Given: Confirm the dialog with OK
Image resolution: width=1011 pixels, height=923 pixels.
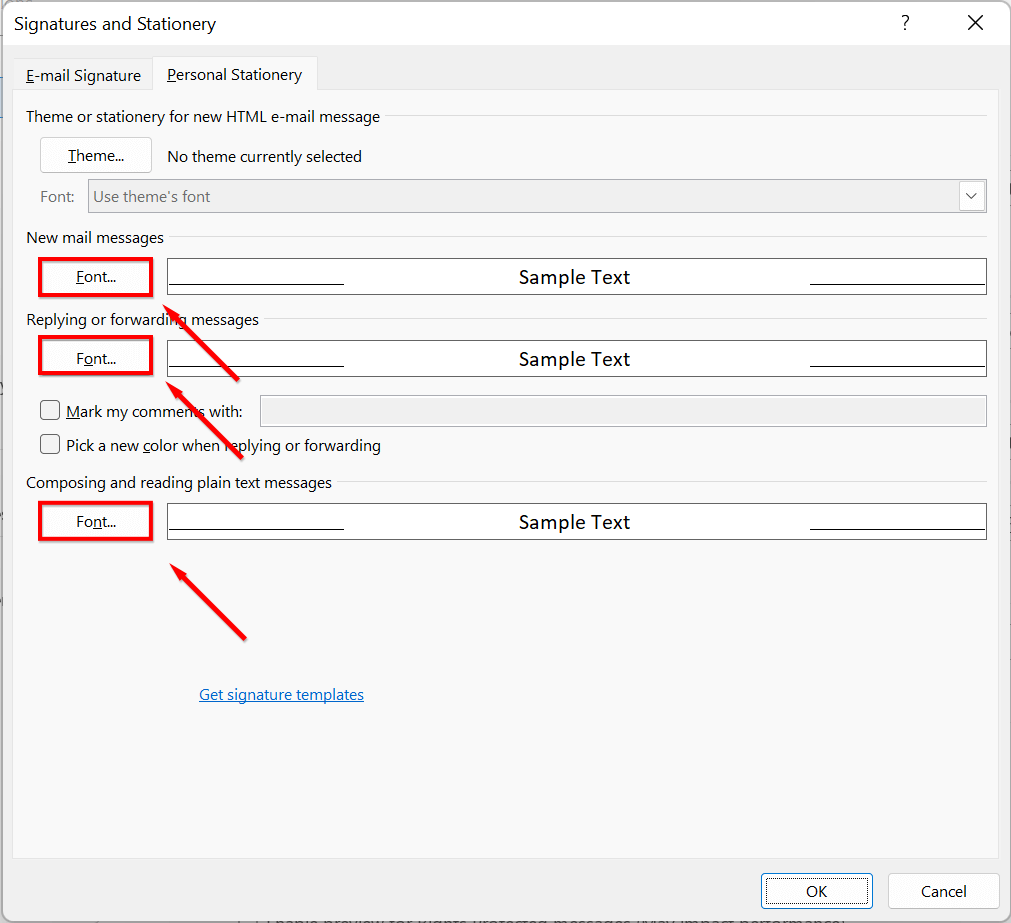Looking at the screenshot, I should click(x=816, y=891).
